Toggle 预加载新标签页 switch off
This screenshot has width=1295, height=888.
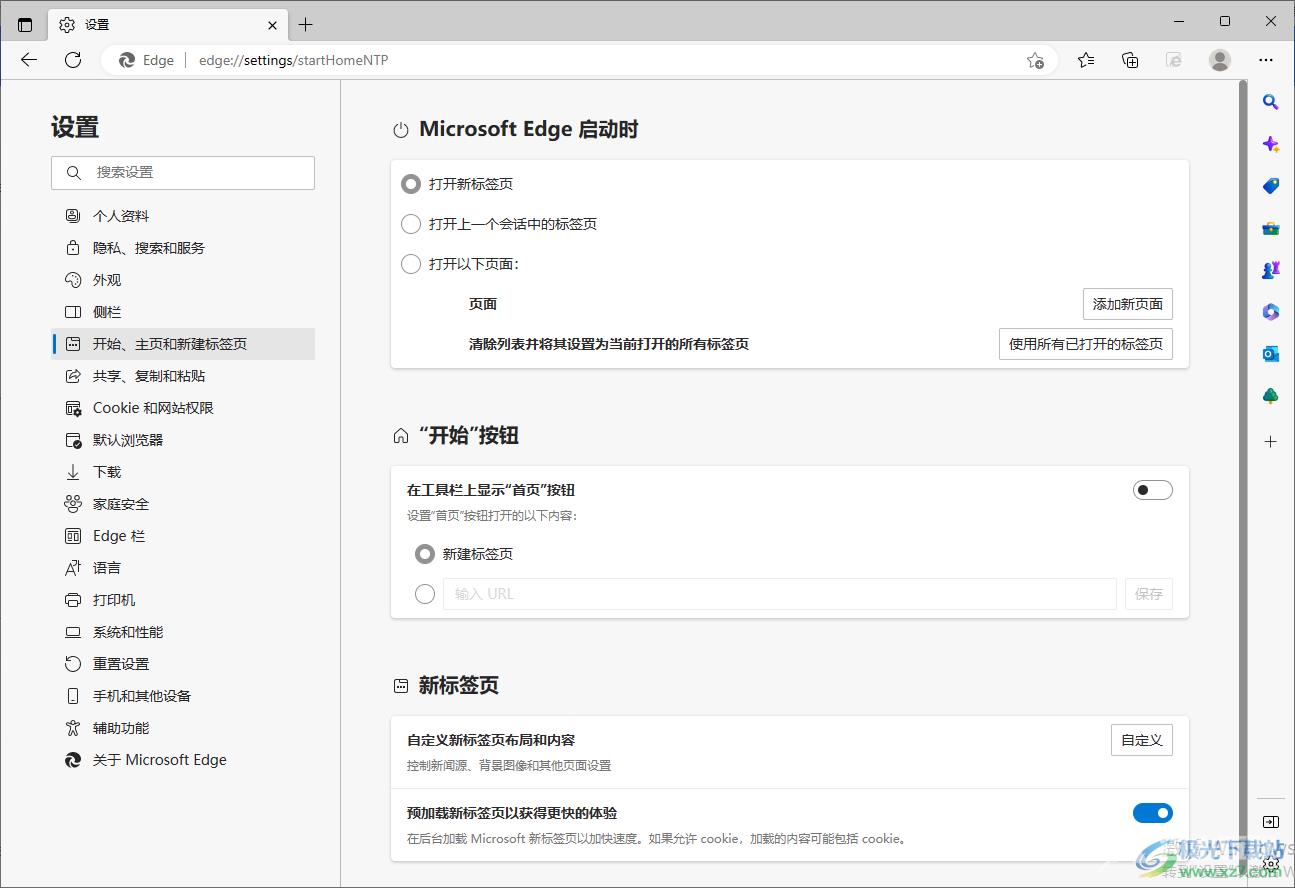click(x=1152, y=813)
